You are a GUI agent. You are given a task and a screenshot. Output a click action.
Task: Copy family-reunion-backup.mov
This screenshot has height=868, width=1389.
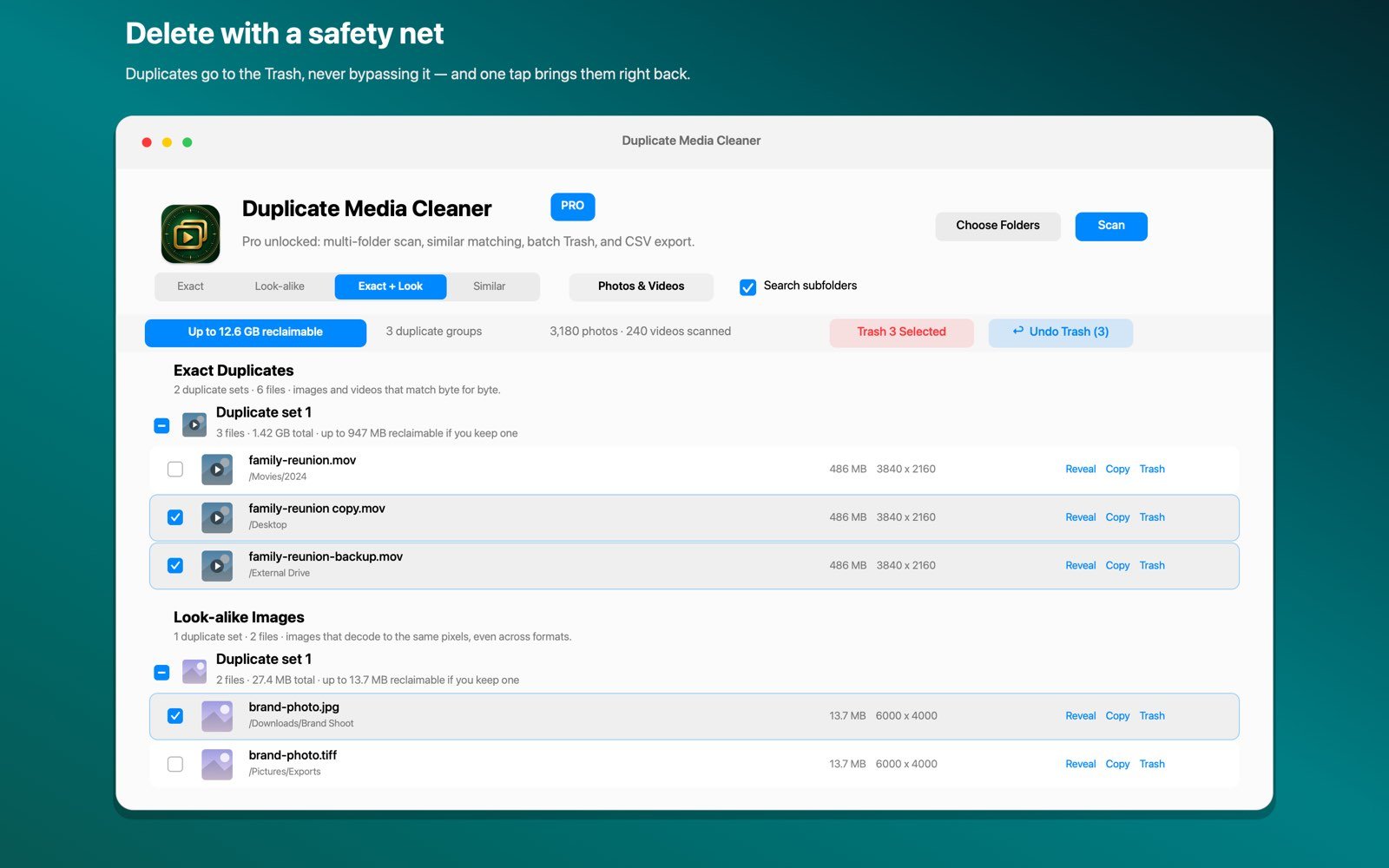click(1117, 565)
